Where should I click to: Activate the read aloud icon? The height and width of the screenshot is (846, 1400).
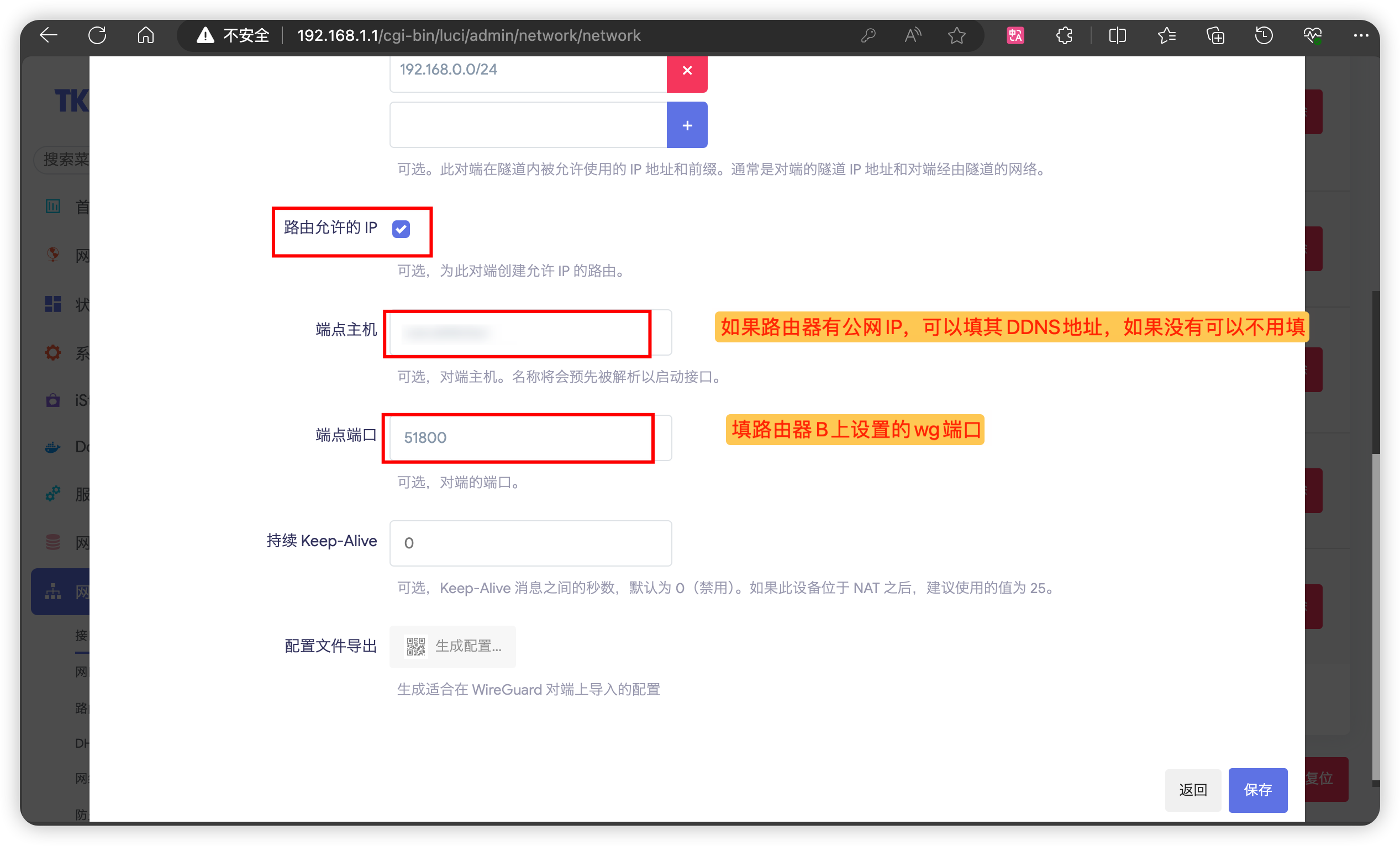click(x=913, y=35)
